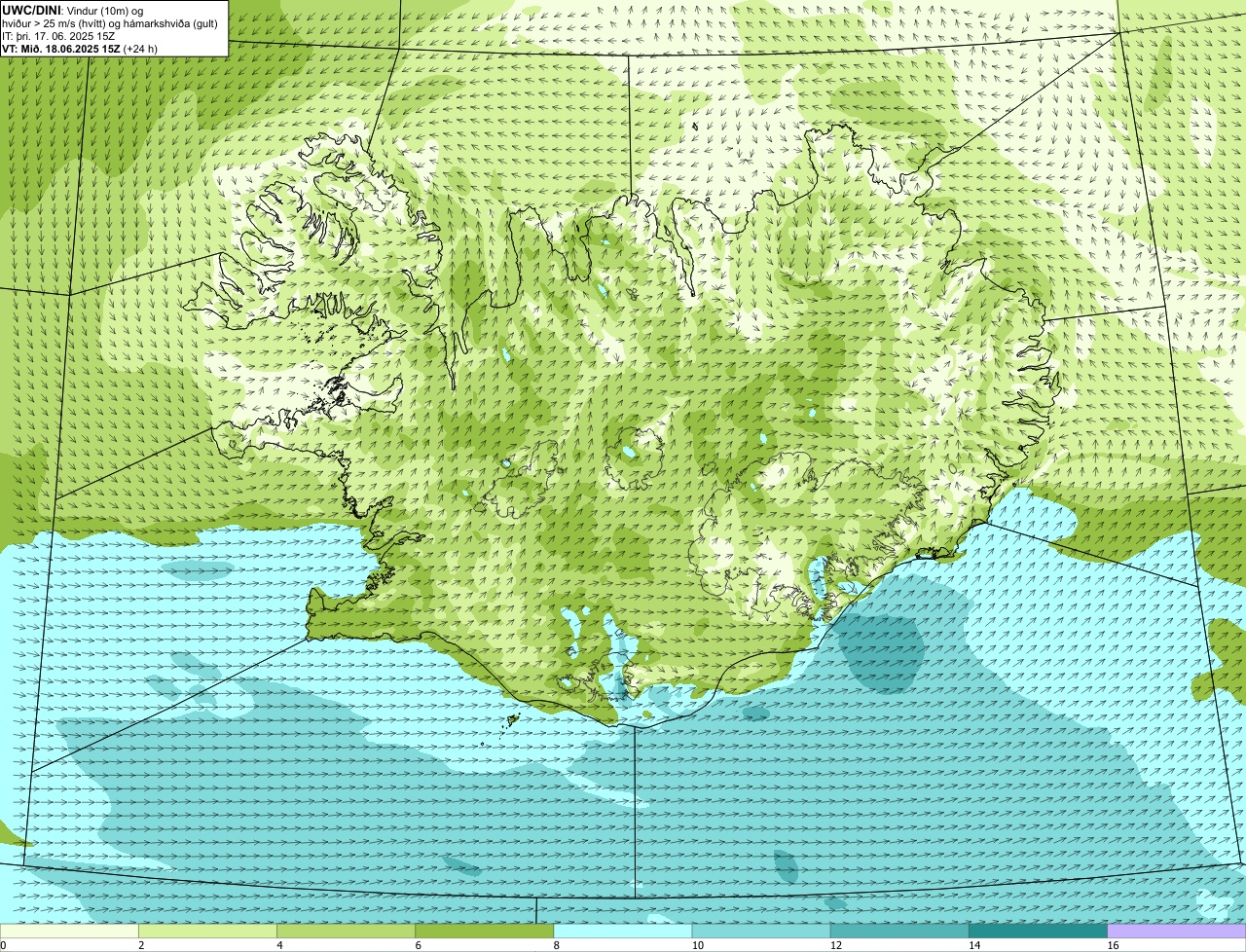This screenshot has width=1246, height=952.
Task: Click the light cyan 8–10 m/s legend swatch
Action: [x=623, y=931]
